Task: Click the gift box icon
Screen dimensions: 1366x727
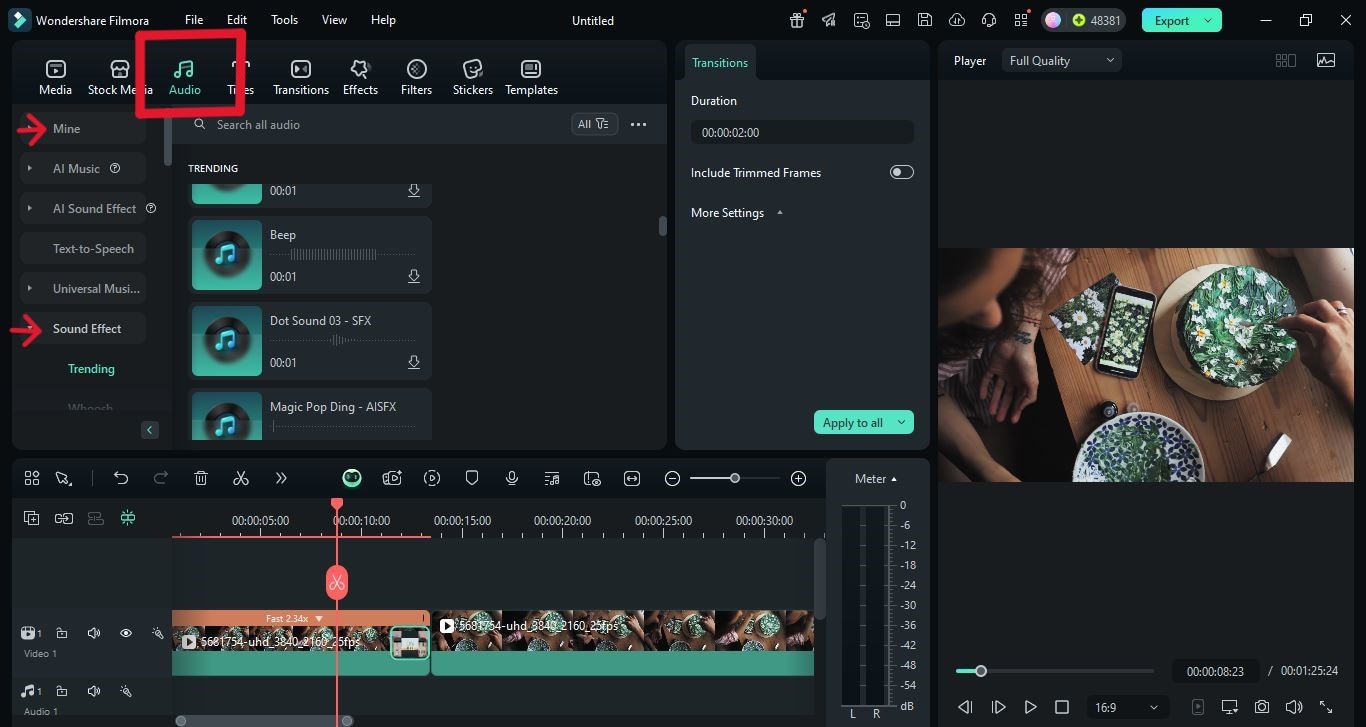Action: tap(797, 20)
